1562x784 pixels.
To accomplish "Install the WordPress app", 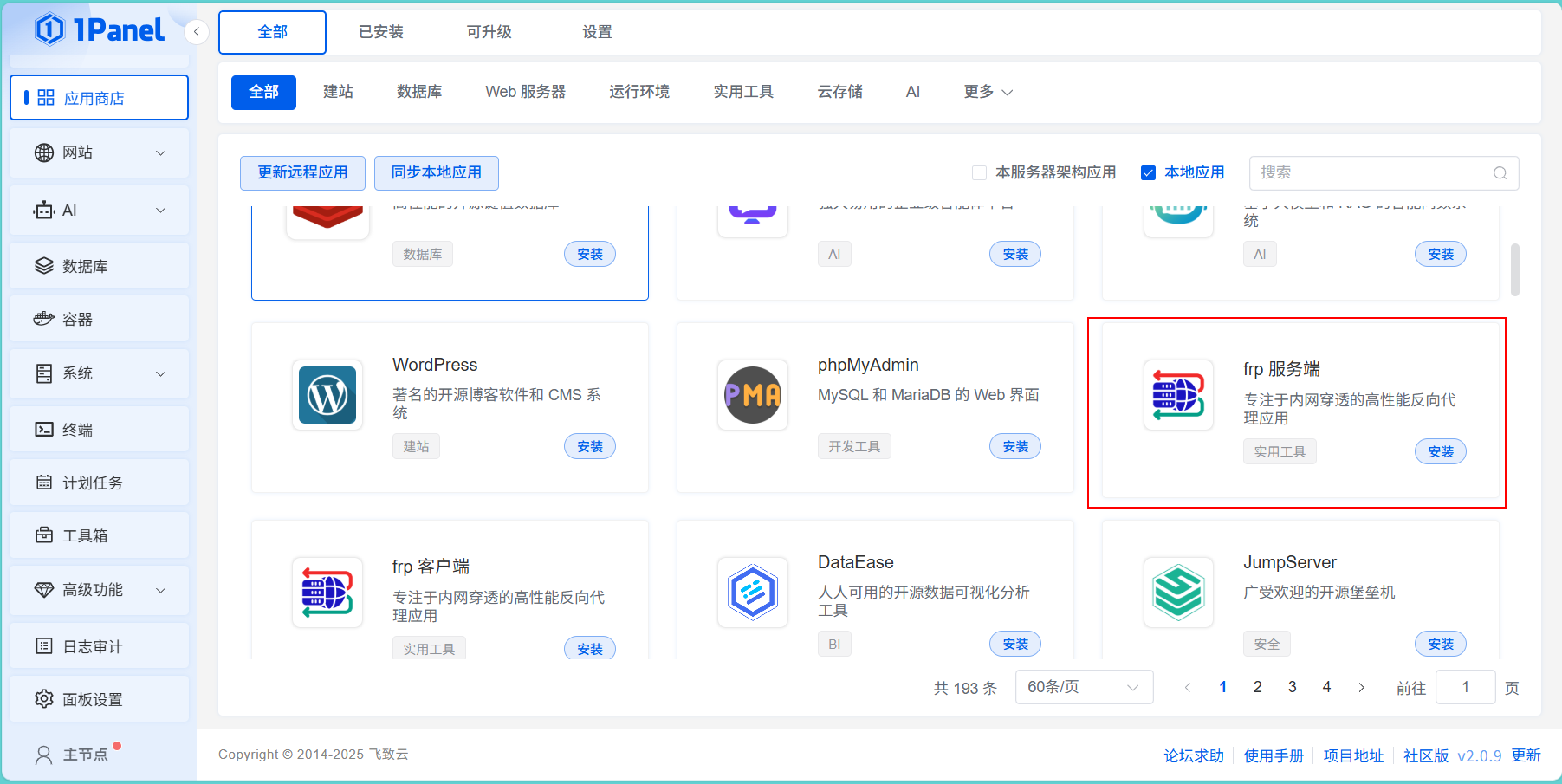I will click(x=589, y=446).
